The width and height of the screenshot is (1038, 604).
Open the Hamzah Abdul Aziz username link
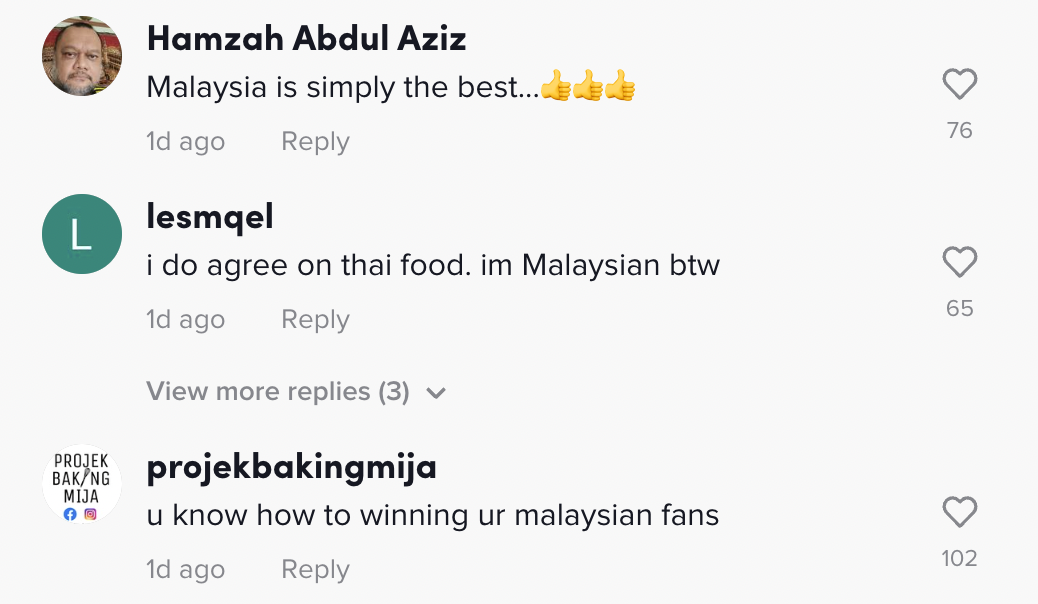tap(306, 39)
